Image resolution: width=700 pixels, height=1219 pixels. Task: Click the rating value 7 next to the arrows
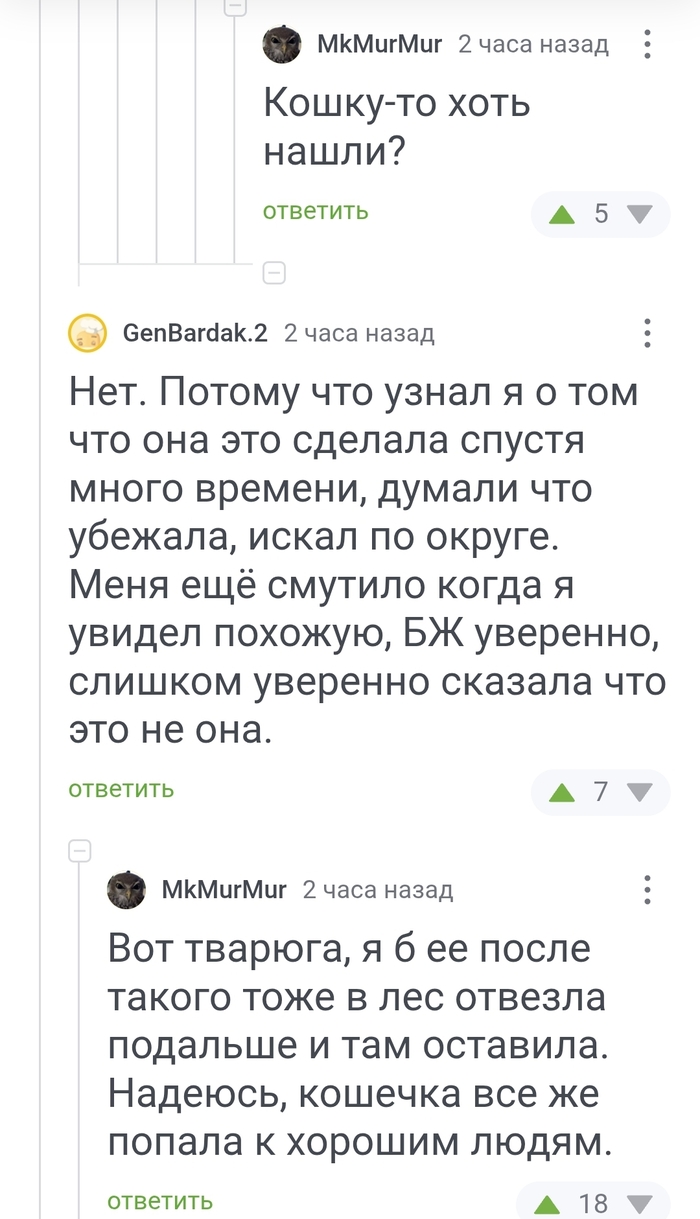600,791
